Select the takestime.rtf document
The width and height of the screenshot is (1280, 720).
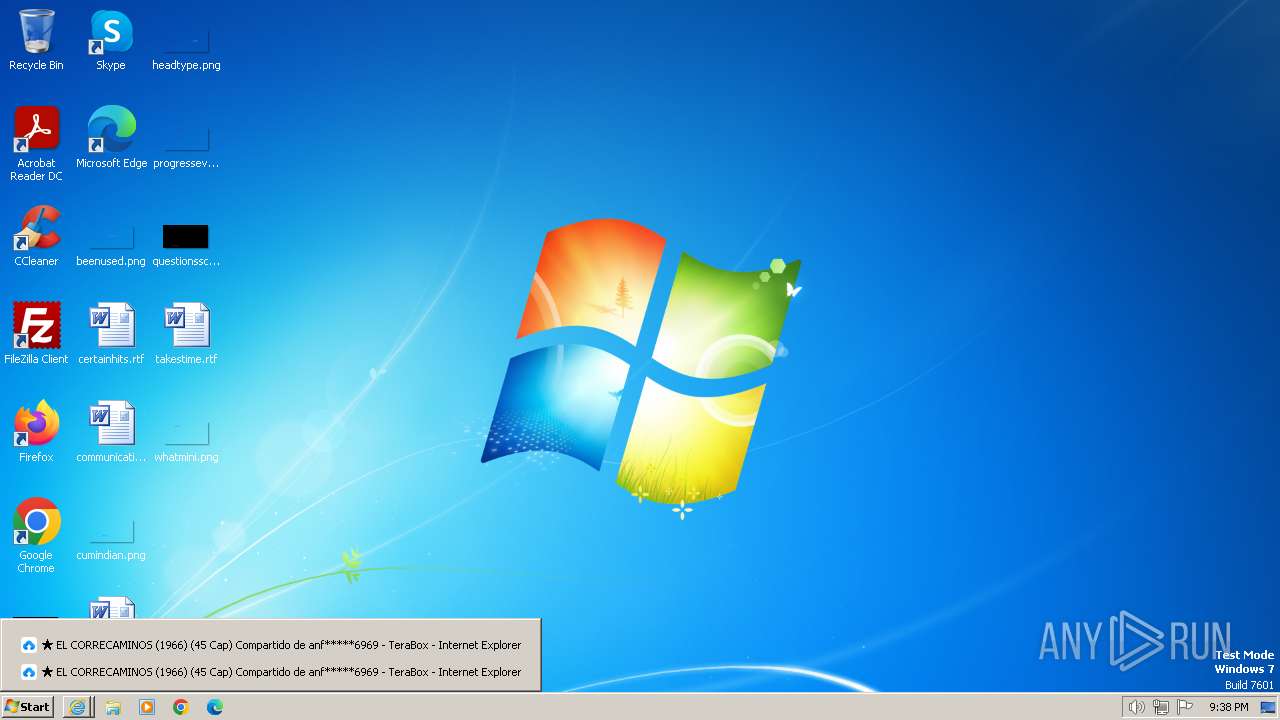pyautogui.click(x=186, y=334)
